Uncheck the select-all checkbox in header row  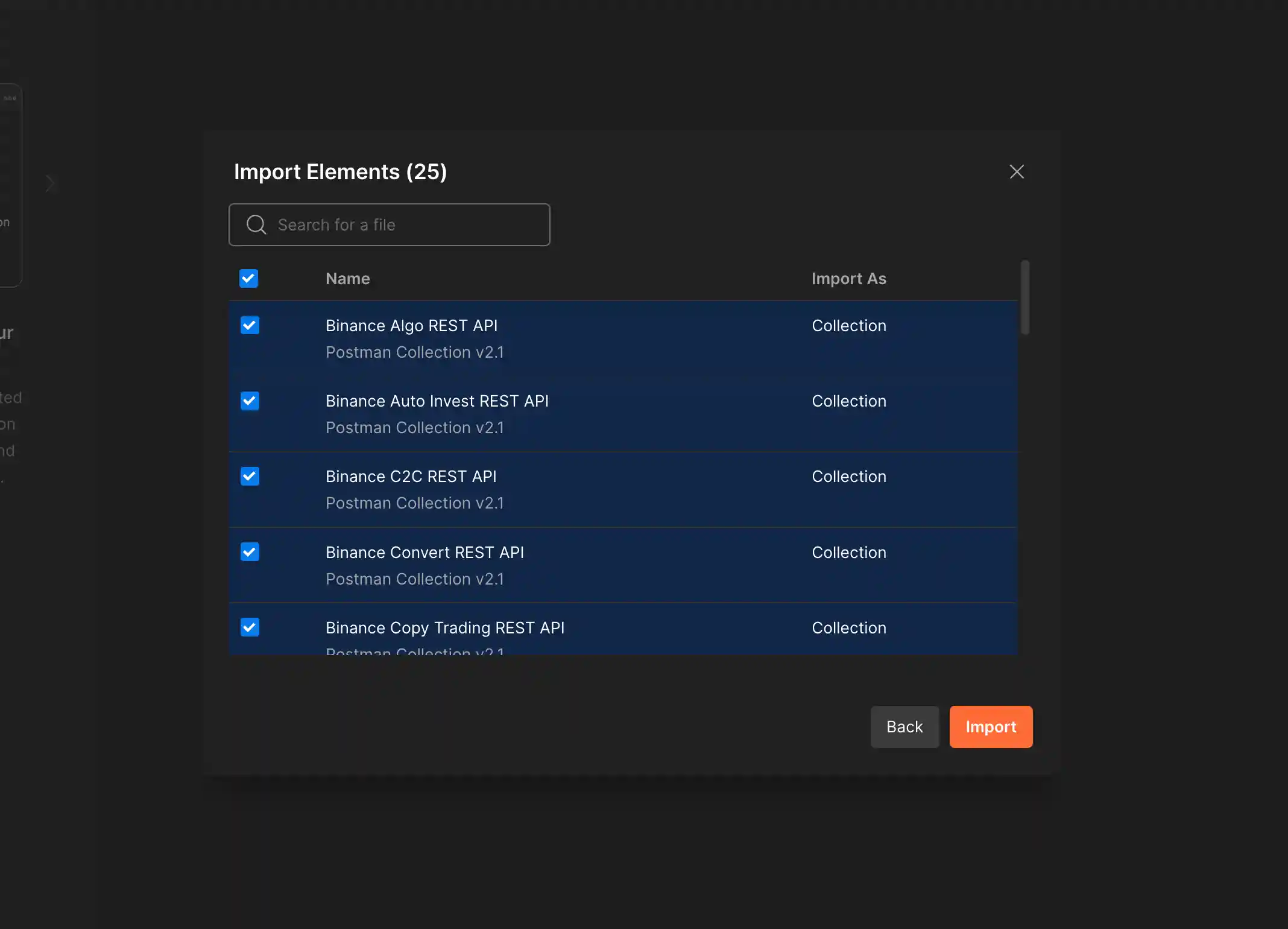click(248, 278)
